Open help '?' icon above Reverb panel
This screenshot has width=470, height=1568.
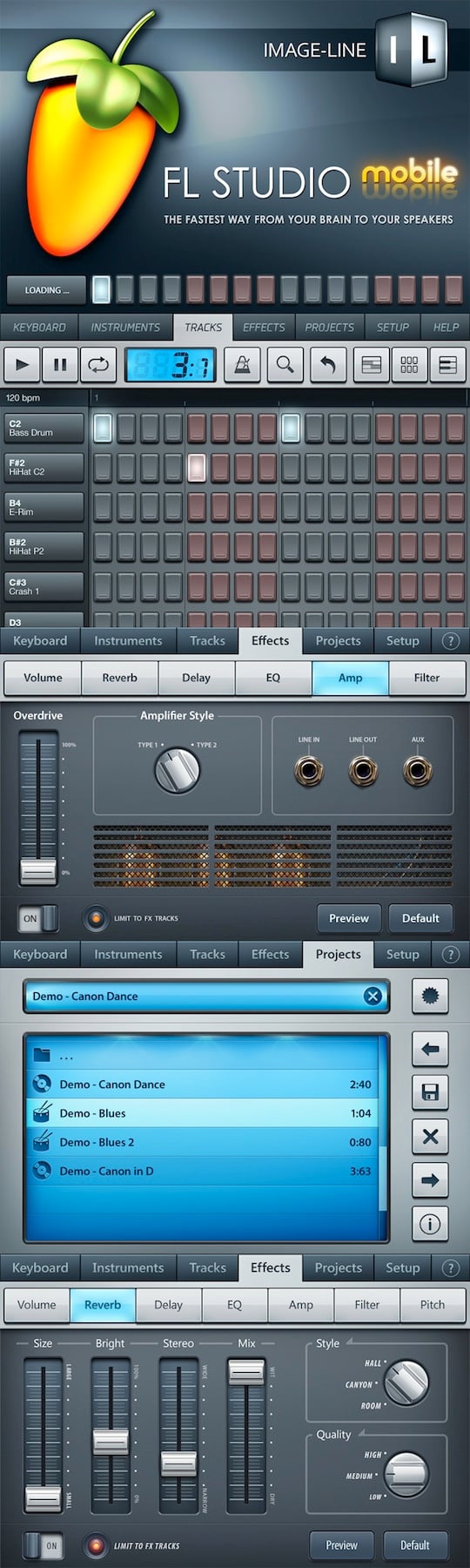(450, 1267)
